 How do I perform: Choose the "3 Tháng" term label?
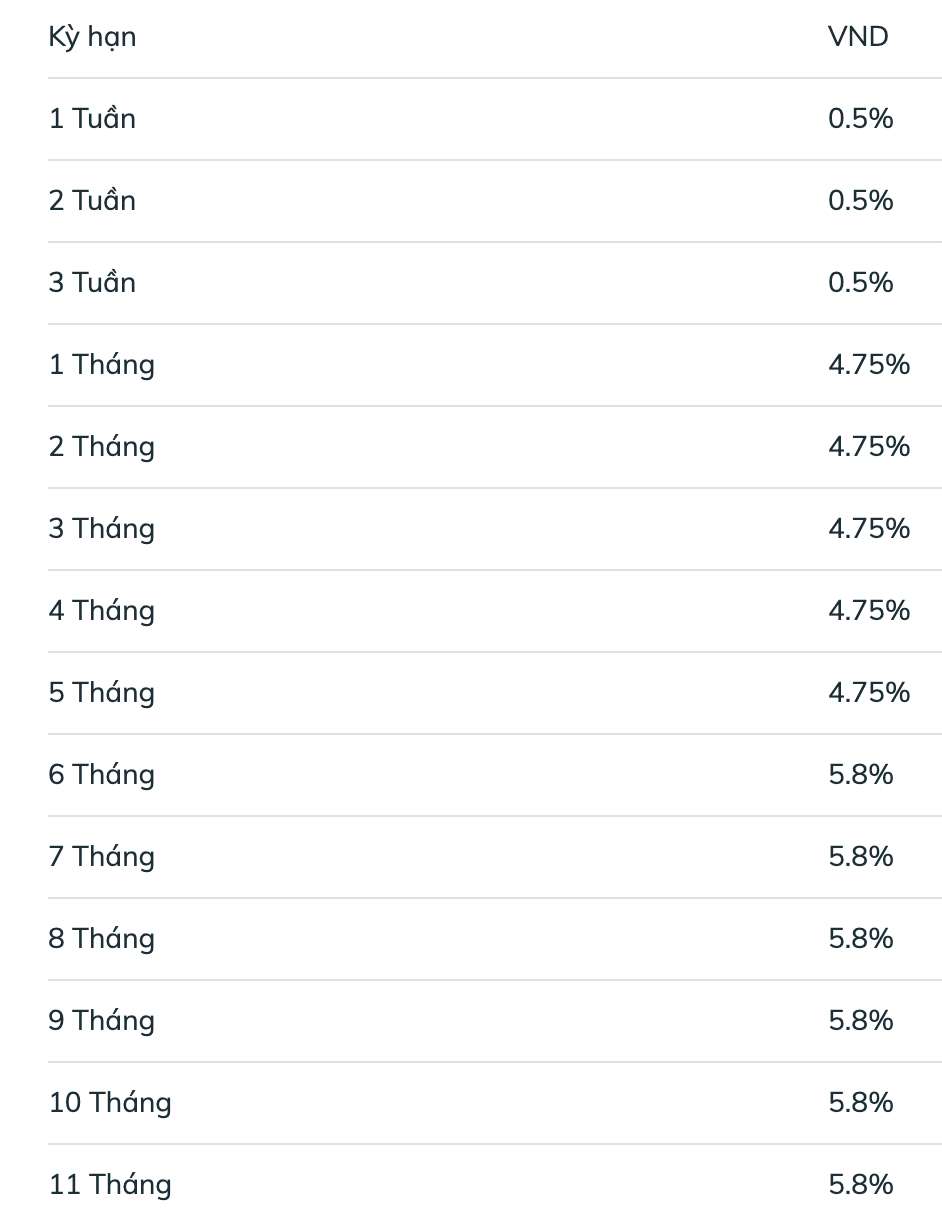pyautogui.click(x=102, y=529)
